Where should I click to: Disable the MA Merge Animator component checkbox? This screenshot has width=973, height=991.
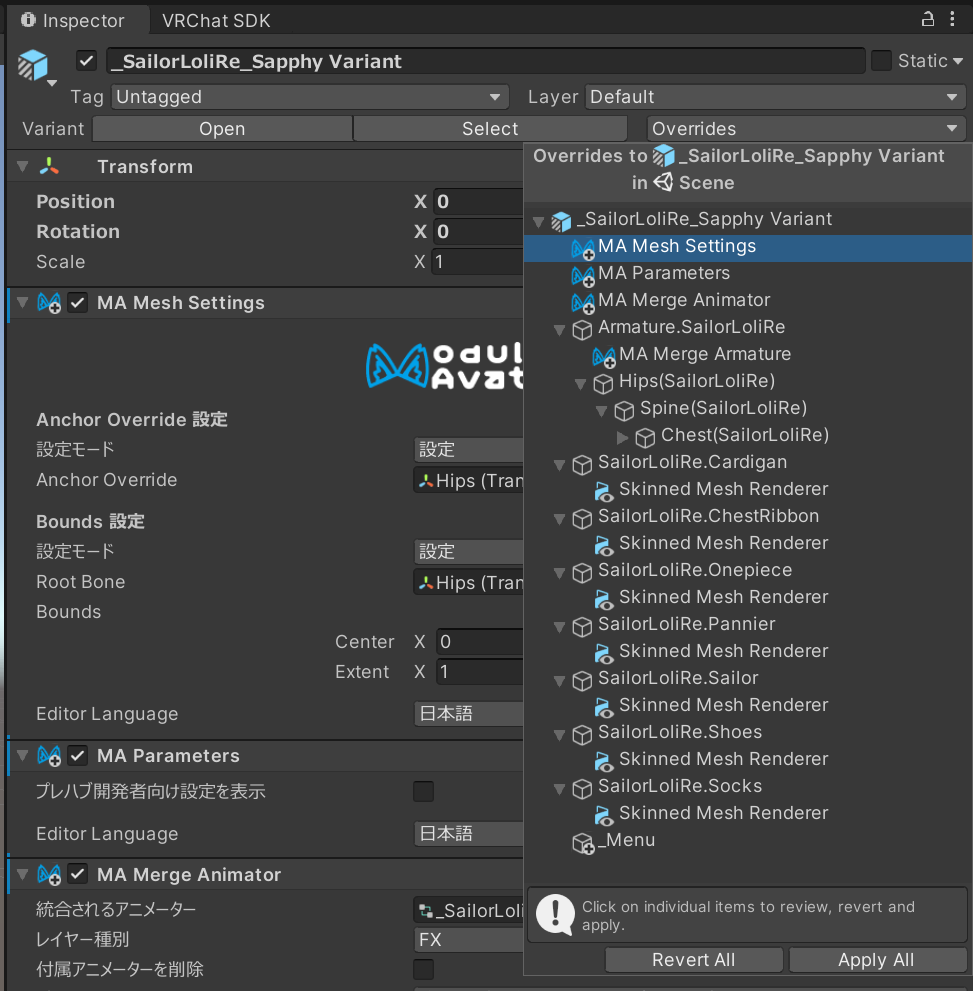(78, 874)
